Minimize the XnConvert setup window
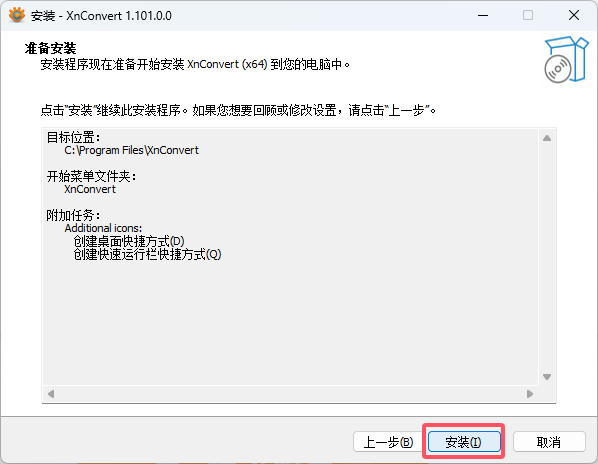This screenshot has height=464, width=598. [483, 16]
